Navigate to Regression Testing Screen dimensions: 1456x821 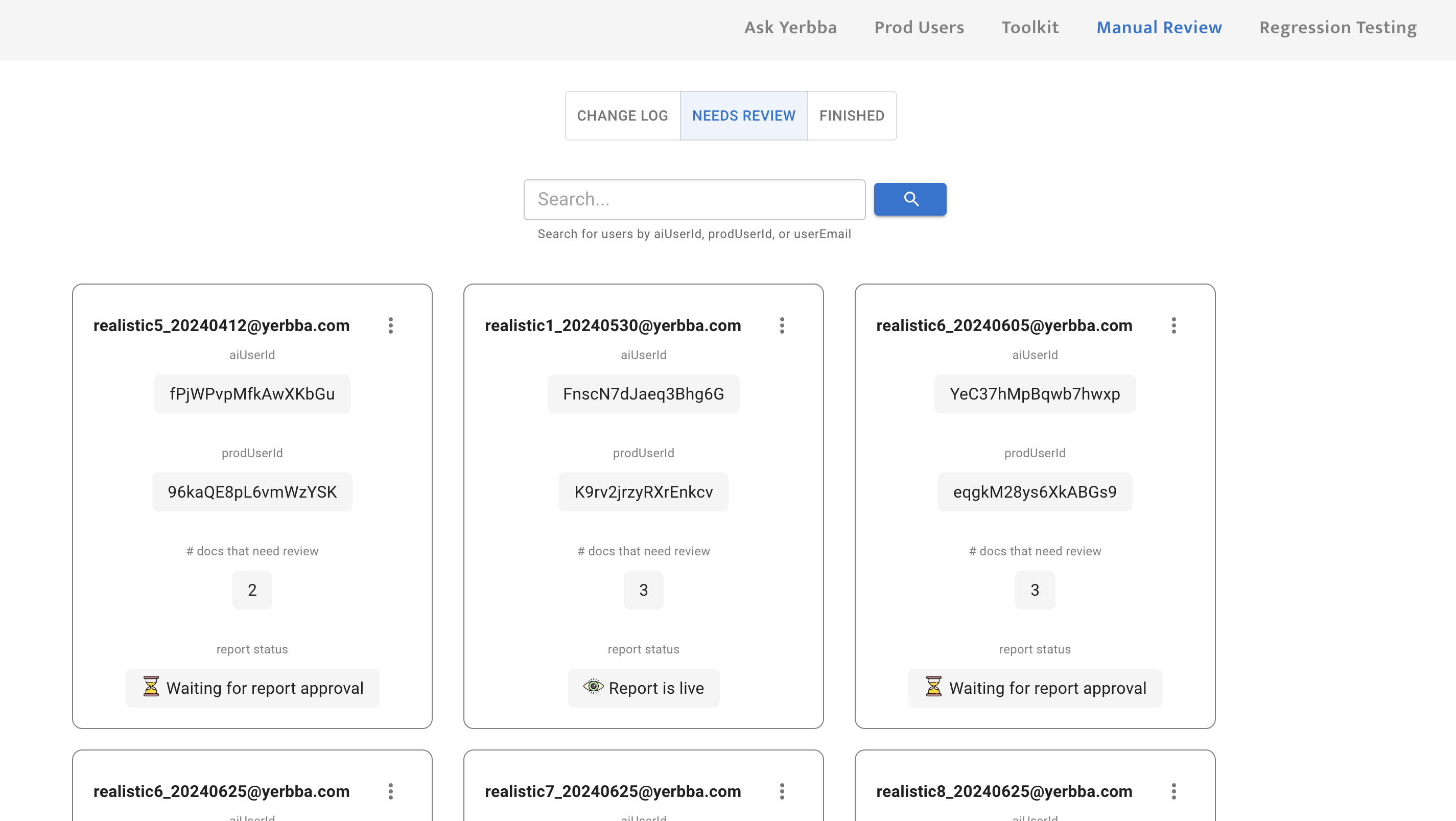[1337, 28]
